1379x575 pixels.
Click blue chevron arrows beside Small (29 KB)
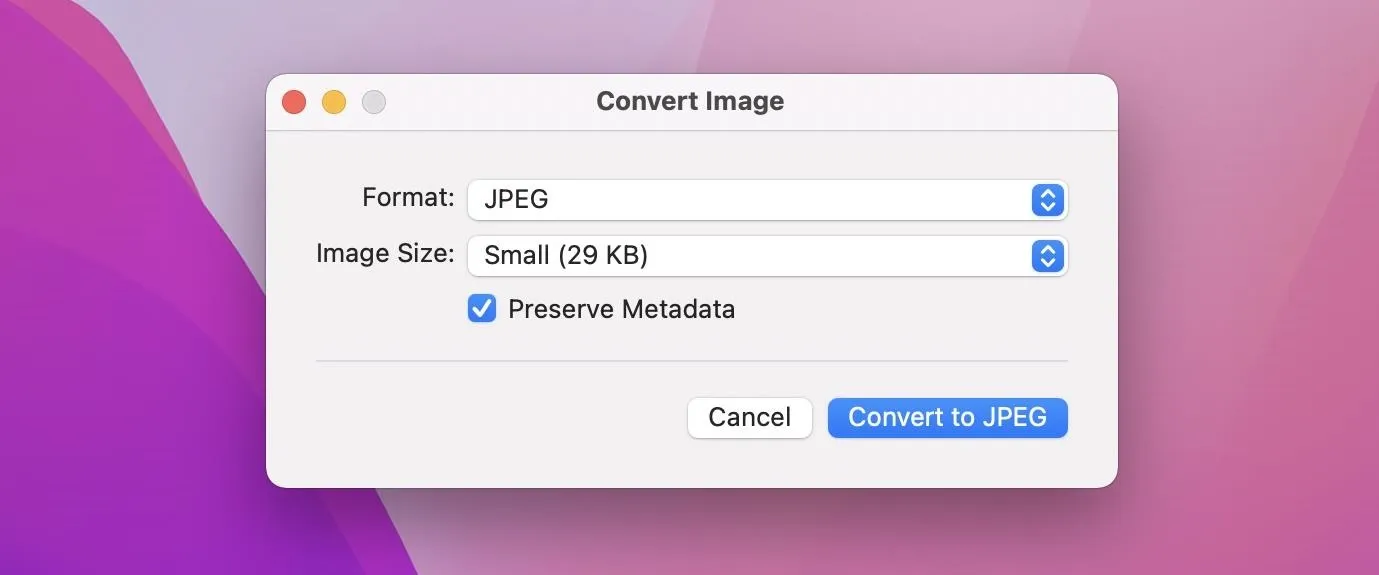coord(1046,257)
